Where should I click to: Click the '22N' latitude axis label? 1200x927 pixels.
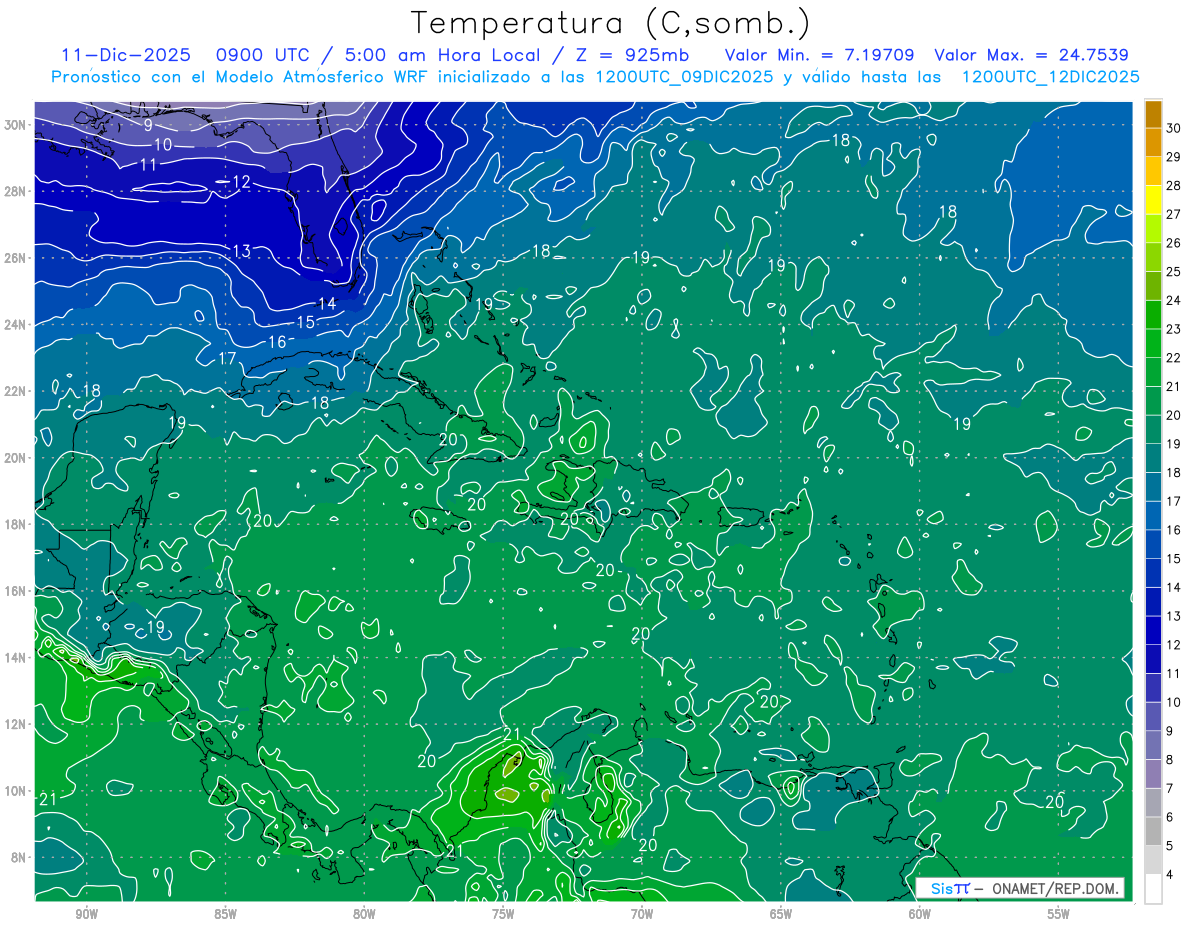(x=16, y=391)
